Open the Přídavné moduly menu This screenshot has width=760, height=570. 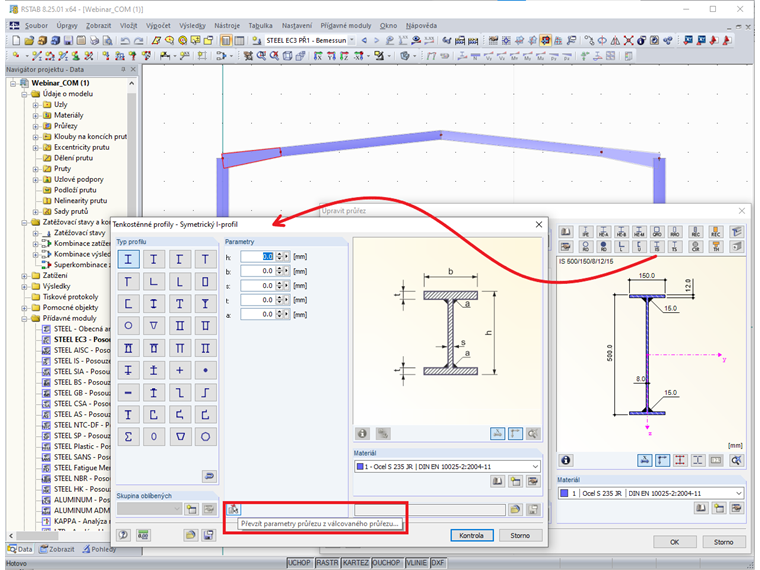pyautogui.click(x=346, y=26)
